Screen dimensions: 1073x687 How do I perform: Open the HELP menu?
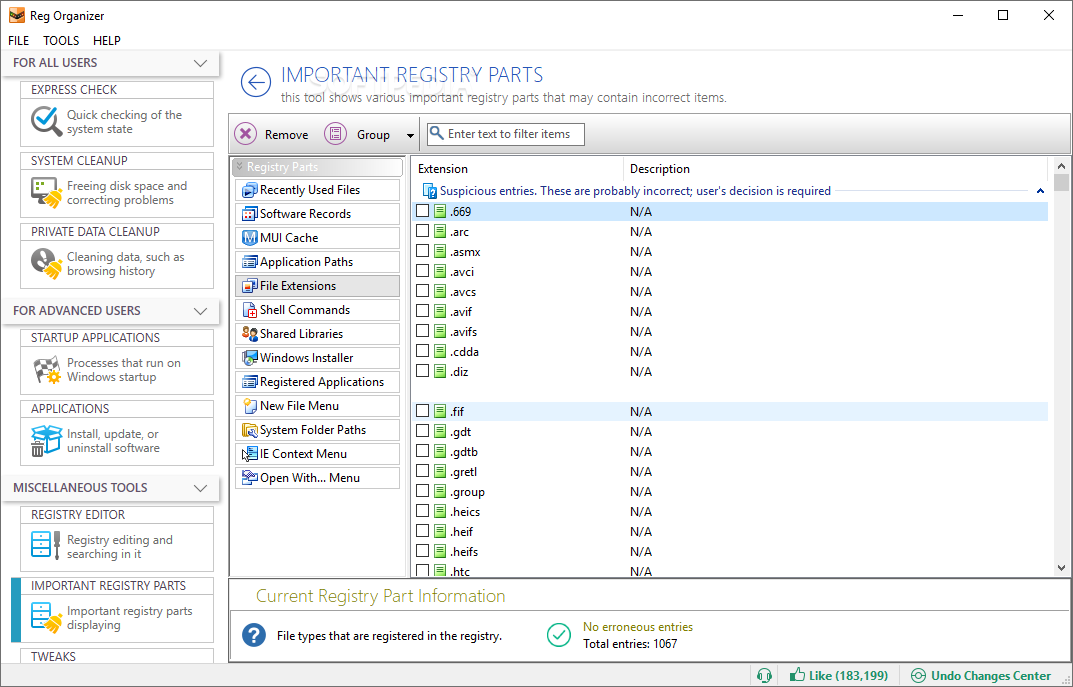107,40
